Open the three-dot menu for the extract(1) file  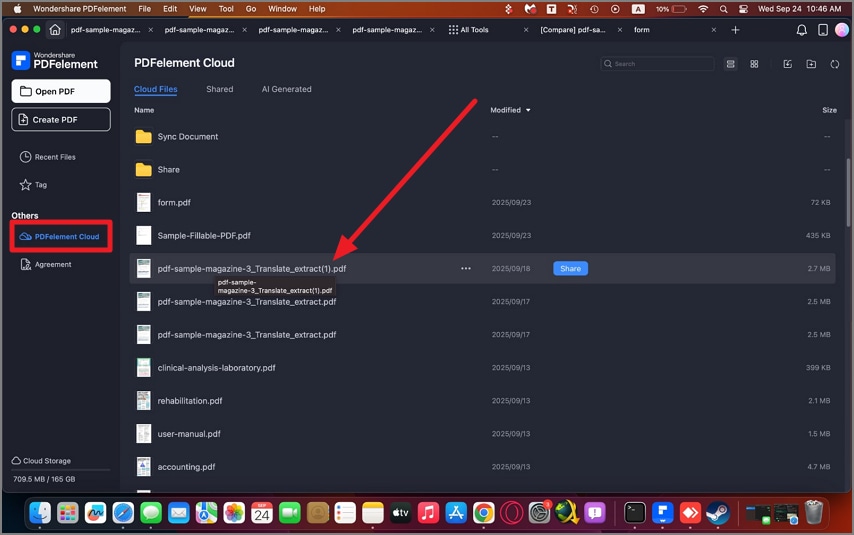pos(466,269)
